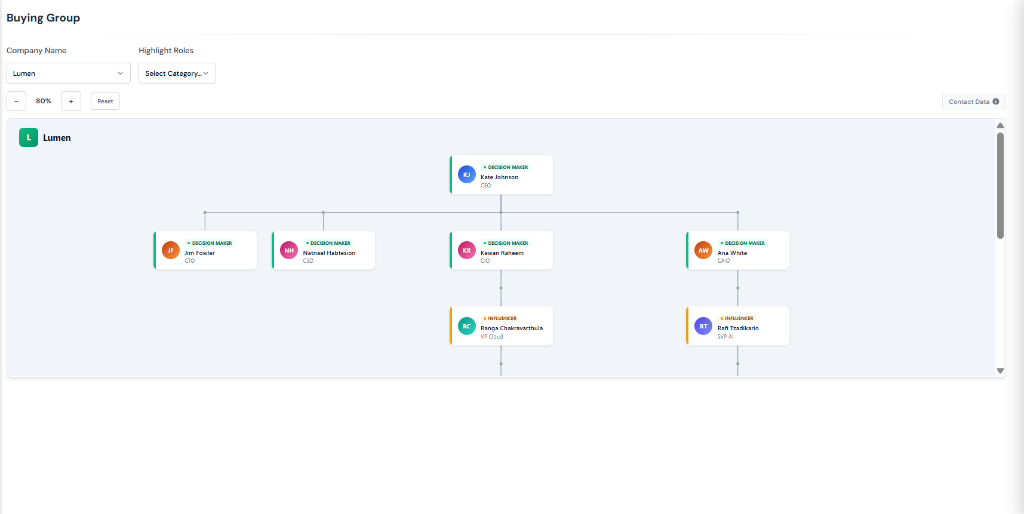1024x514 pixels.
Task: Select the Rafi Tzadikario name text
Action: (x=738, y=329)
